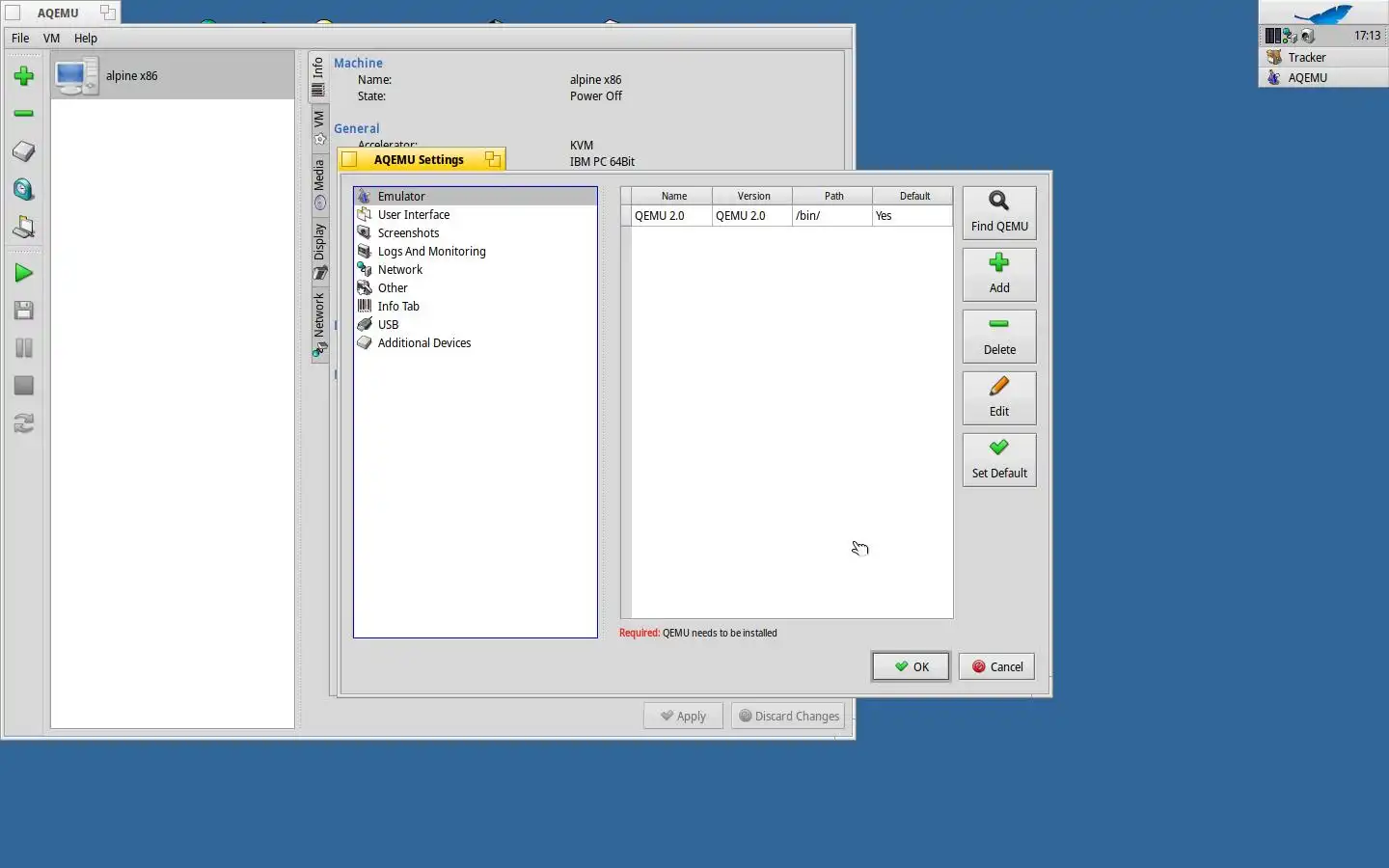Click the volume speaker tray icon
This screenshot has width=1389, height=868.
(1308, 36)
